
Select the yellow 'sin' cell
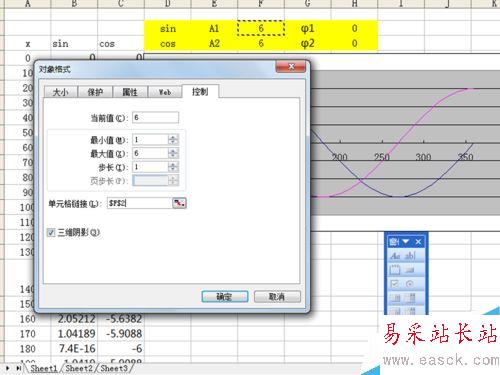click(168, 29)
